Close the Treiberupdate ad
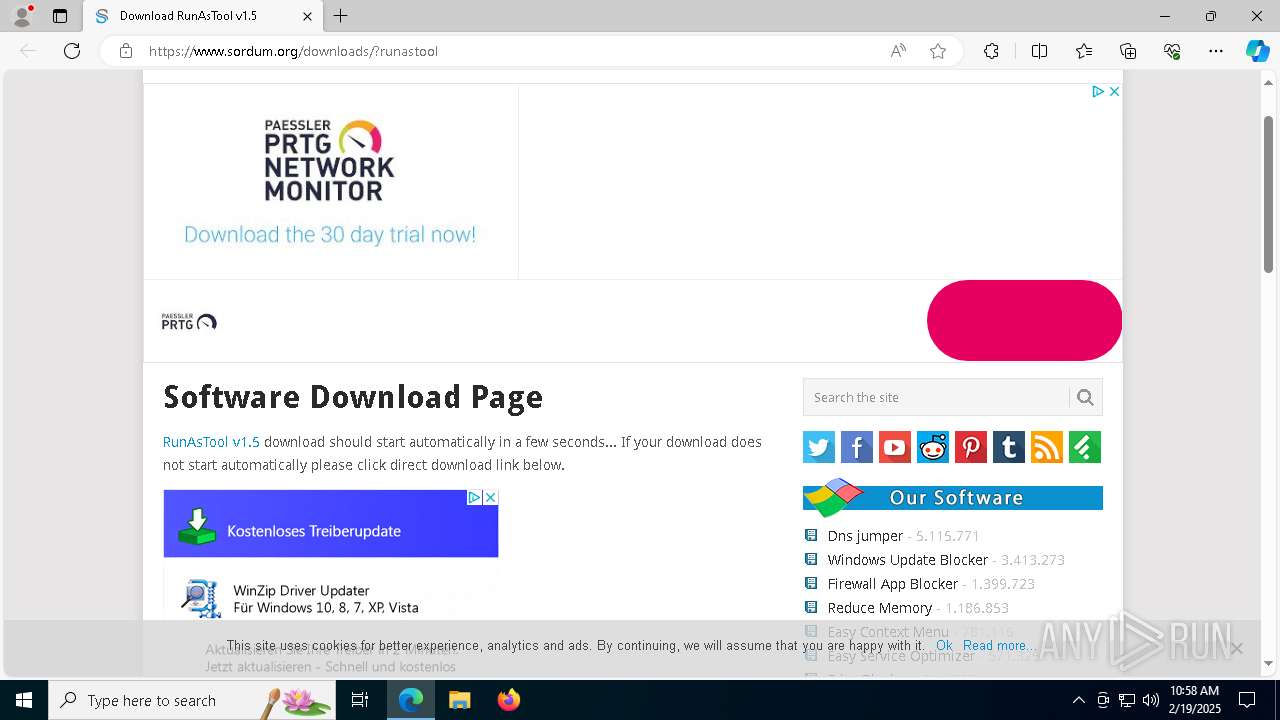The height and width of the screenshot is (720, 1280). tap(490, 497)
